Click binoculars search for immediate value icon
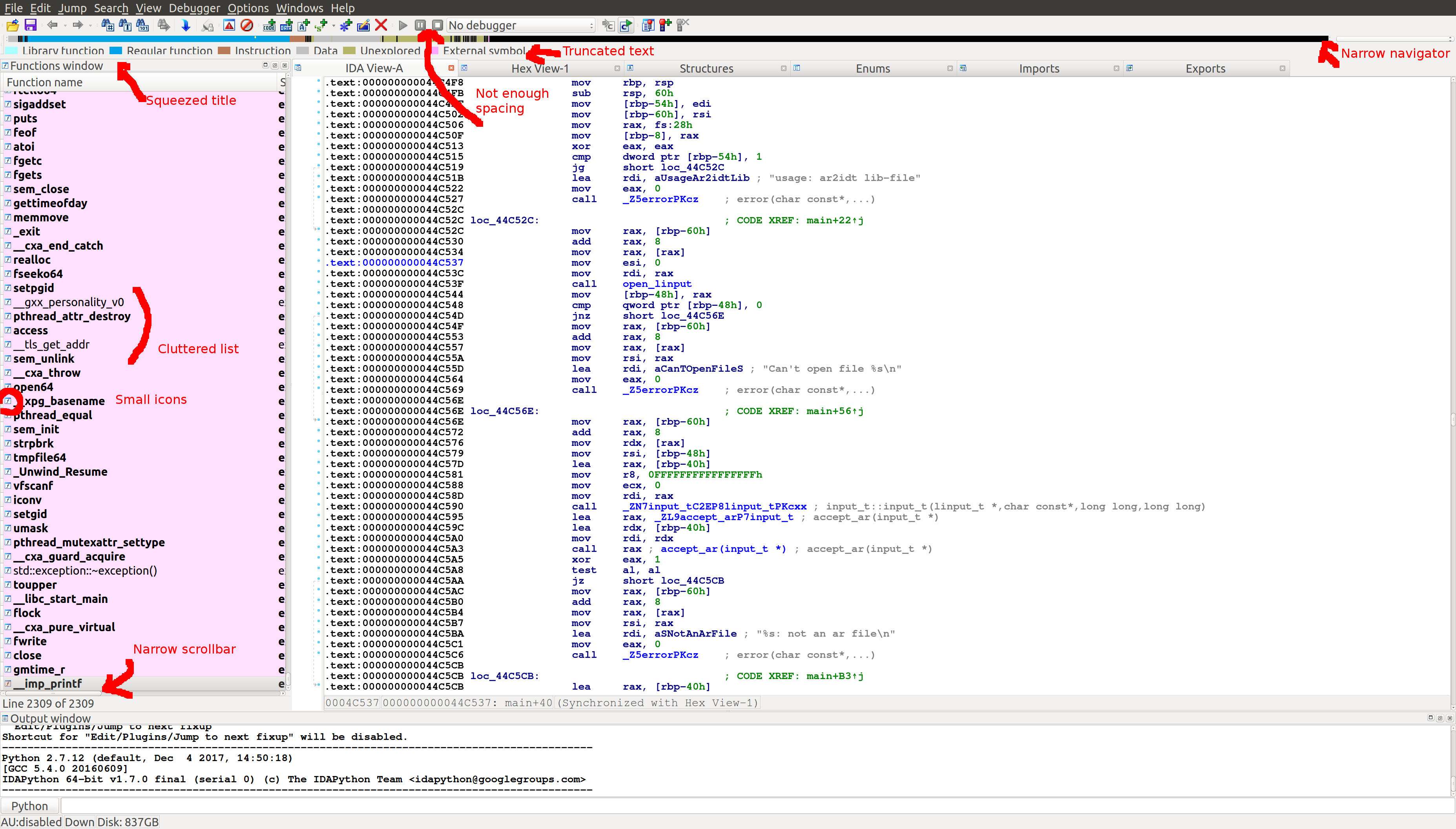This screenshot has height=829, width=1456. pyautogui.click(x=108, y=25)
